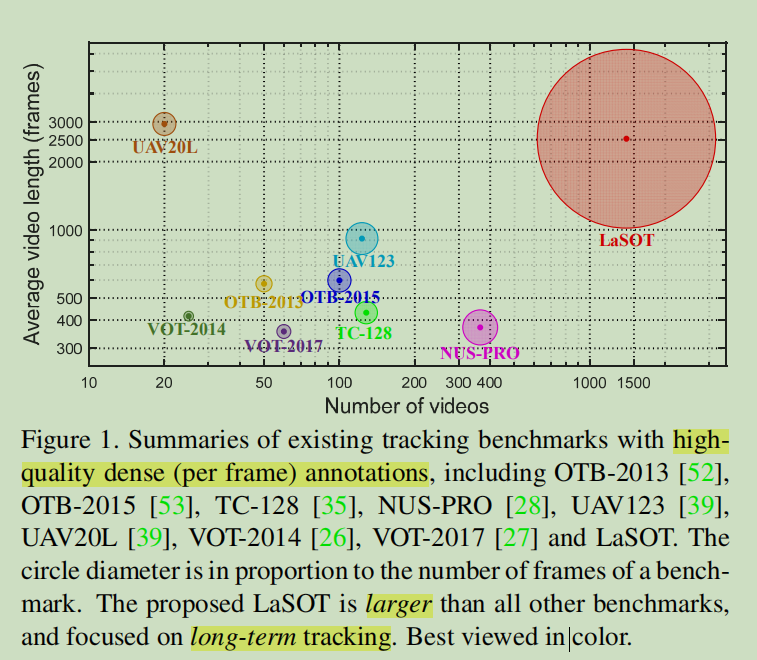Select the magenta NUS-PRO circle
Viewport: 757px width, 660px height.
[x=480, y=327]
